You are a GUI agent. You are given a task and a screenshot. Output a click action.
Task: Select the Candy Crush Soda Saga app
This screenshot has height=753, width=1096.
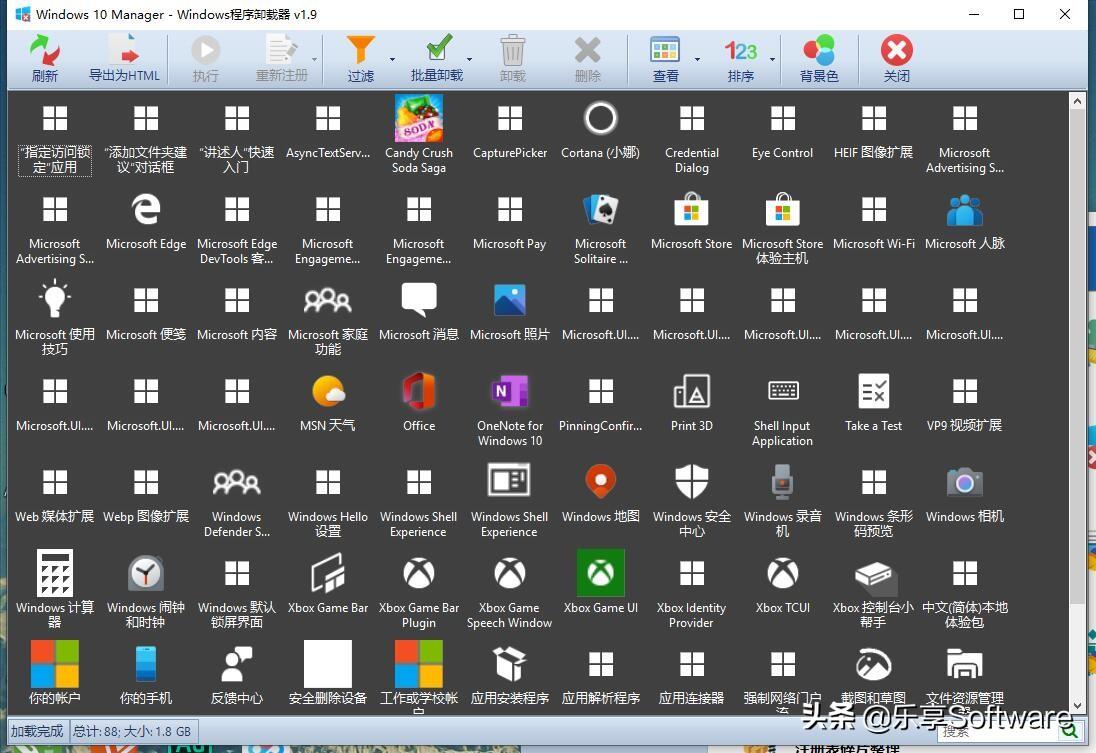pos(419,118)
